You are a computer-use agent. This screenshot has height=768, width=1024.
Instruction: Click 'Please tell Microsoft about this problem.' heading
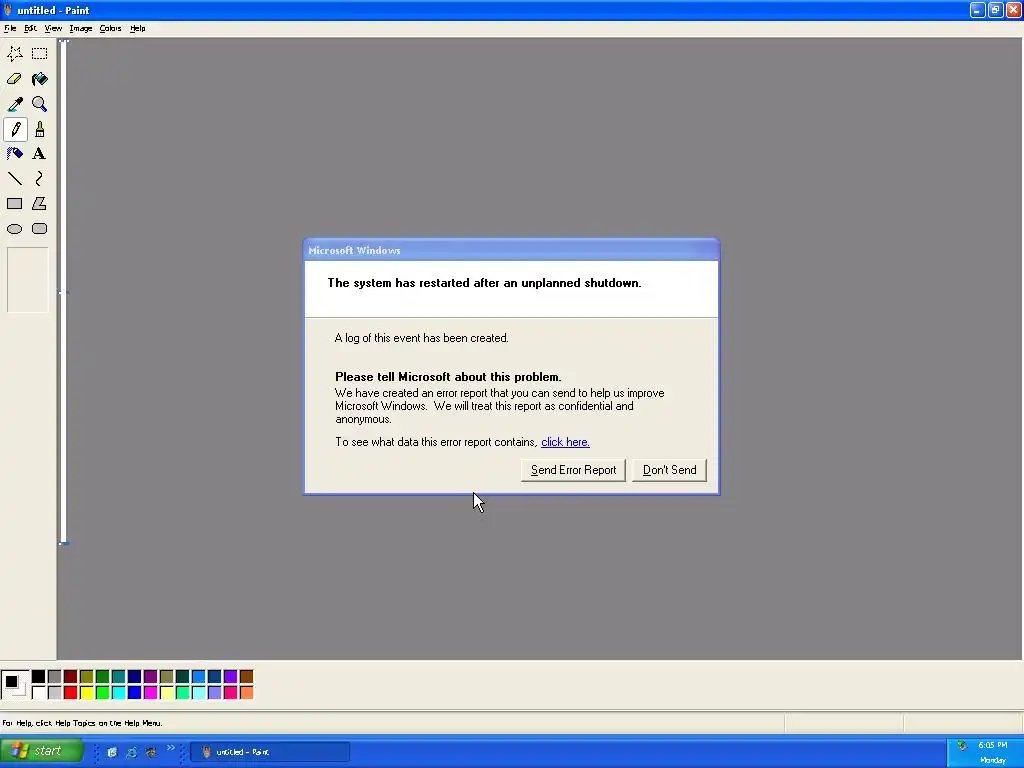tap(448, 377)
